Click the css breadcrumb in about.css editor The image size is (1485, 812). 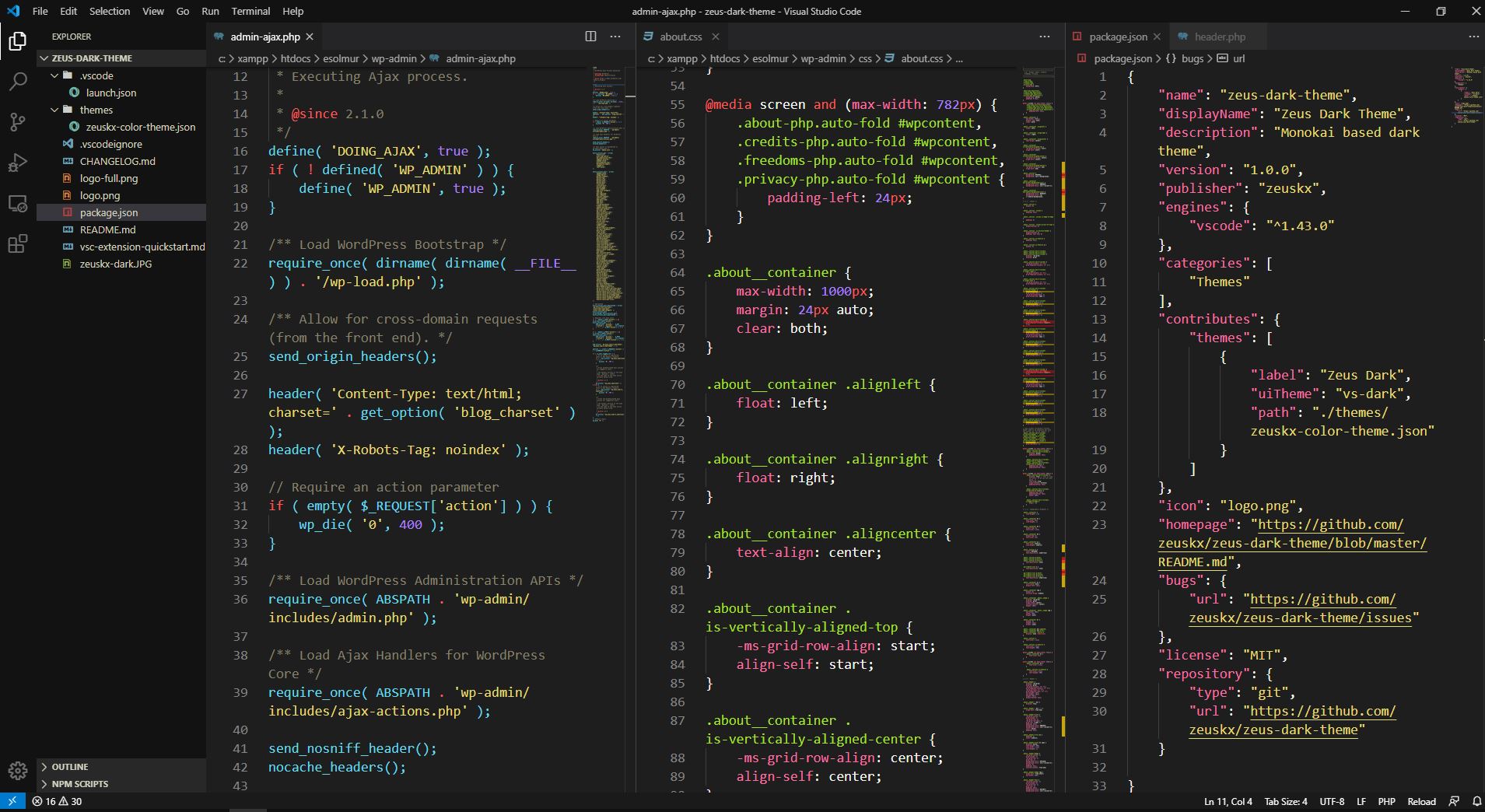tap(864, 58)
